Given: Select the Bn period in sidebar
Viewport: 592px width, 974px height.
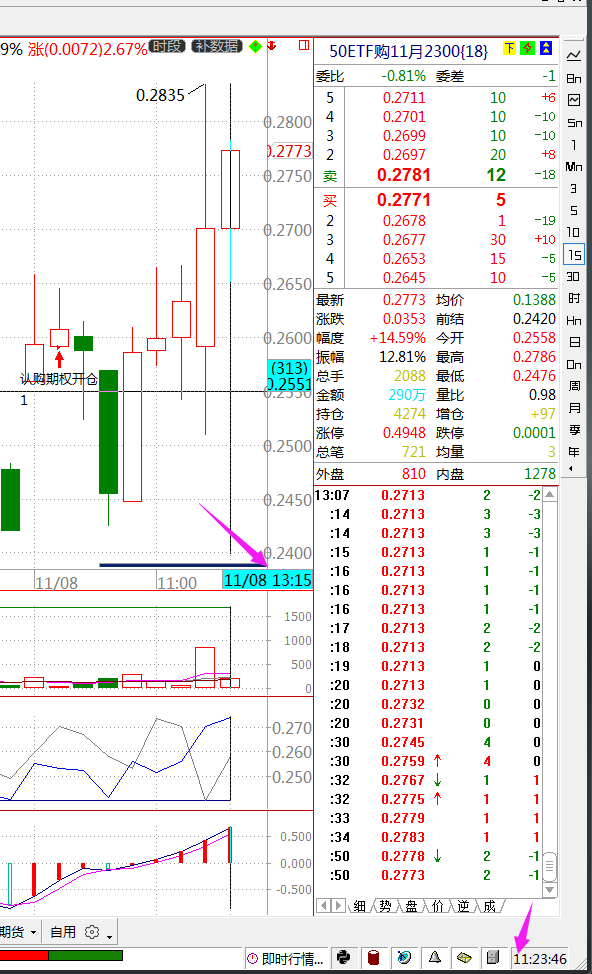Looking at the screenshot, I should click(x=574, y=78).
